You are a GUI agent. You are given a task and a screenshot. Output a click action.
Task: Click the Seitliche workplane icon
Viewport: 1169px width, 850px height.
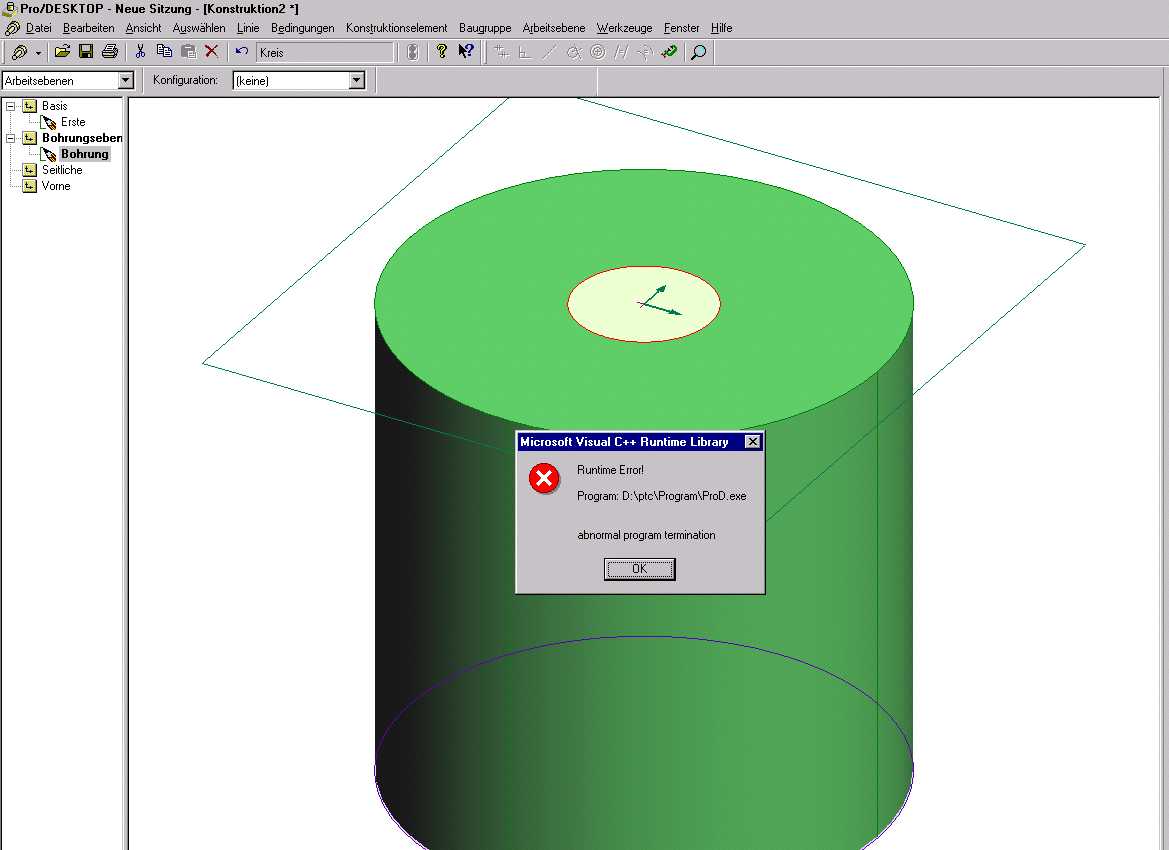(x=29, y=170)
